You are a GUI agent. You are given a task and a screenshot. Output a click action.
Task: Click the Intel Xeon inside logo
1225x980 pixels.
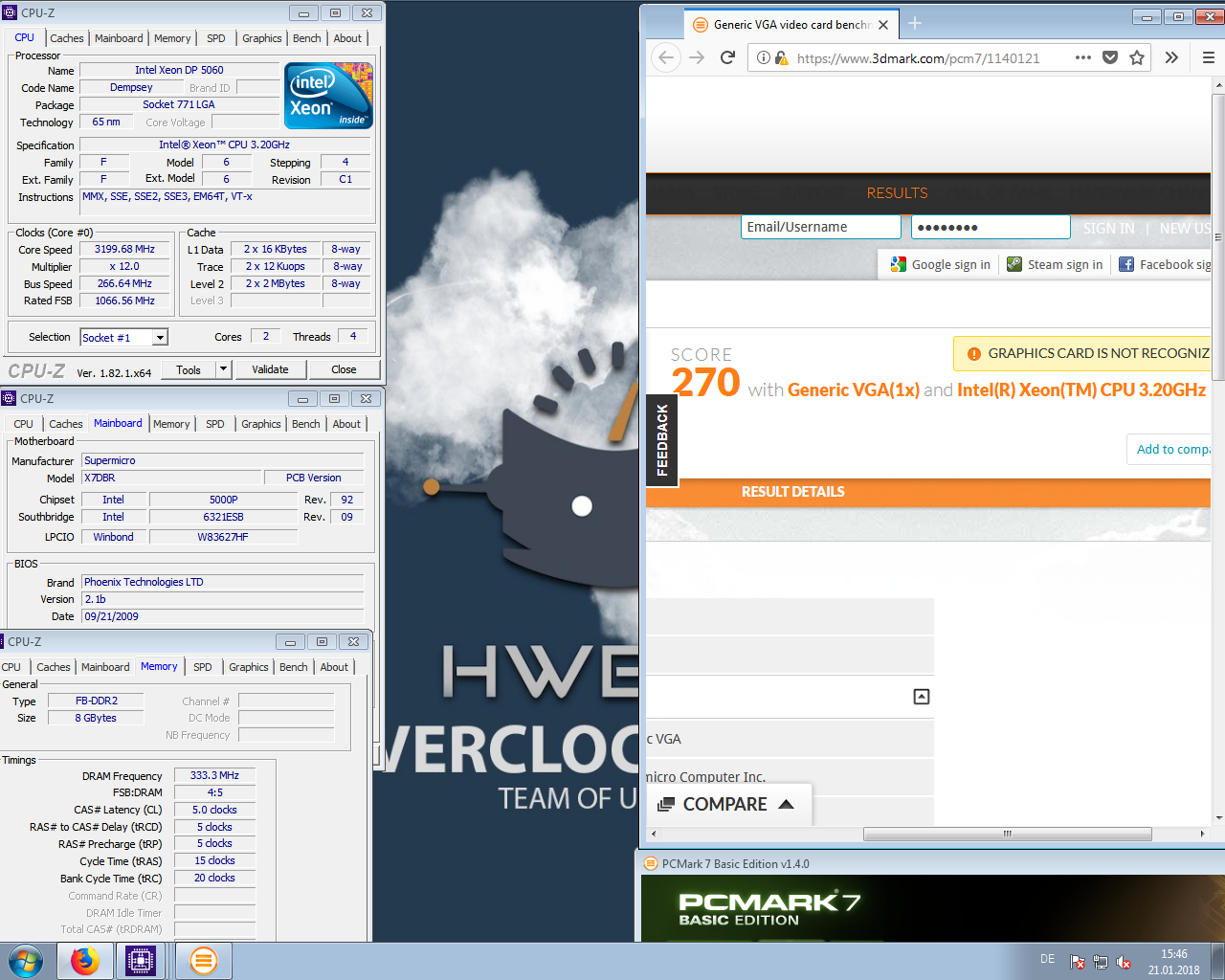pos(329,95)
